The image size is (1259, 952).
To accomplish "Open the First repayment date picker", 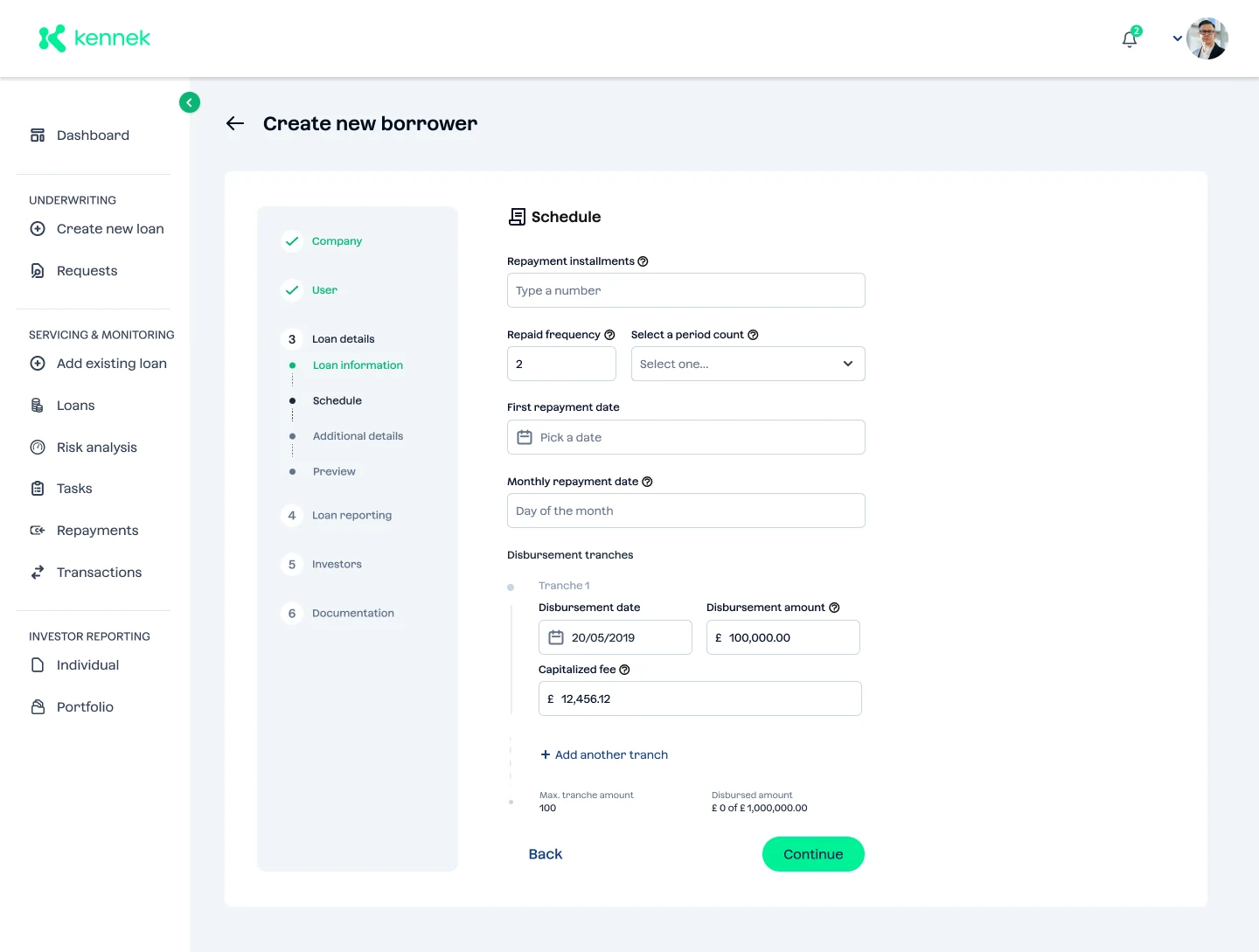I will [686, 437].
